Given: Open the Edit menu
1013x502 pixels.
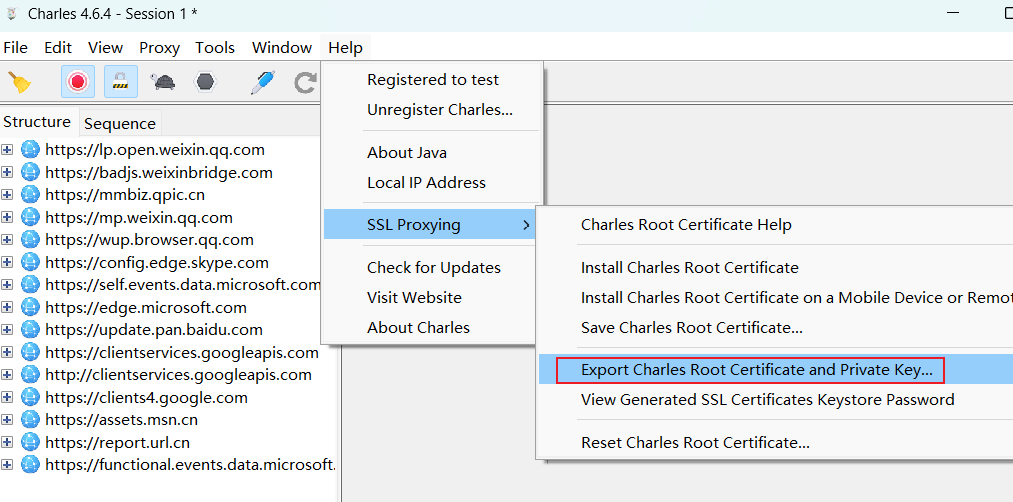Looking at the screenshot, I should pyautogui.click(x=58, y=48).
